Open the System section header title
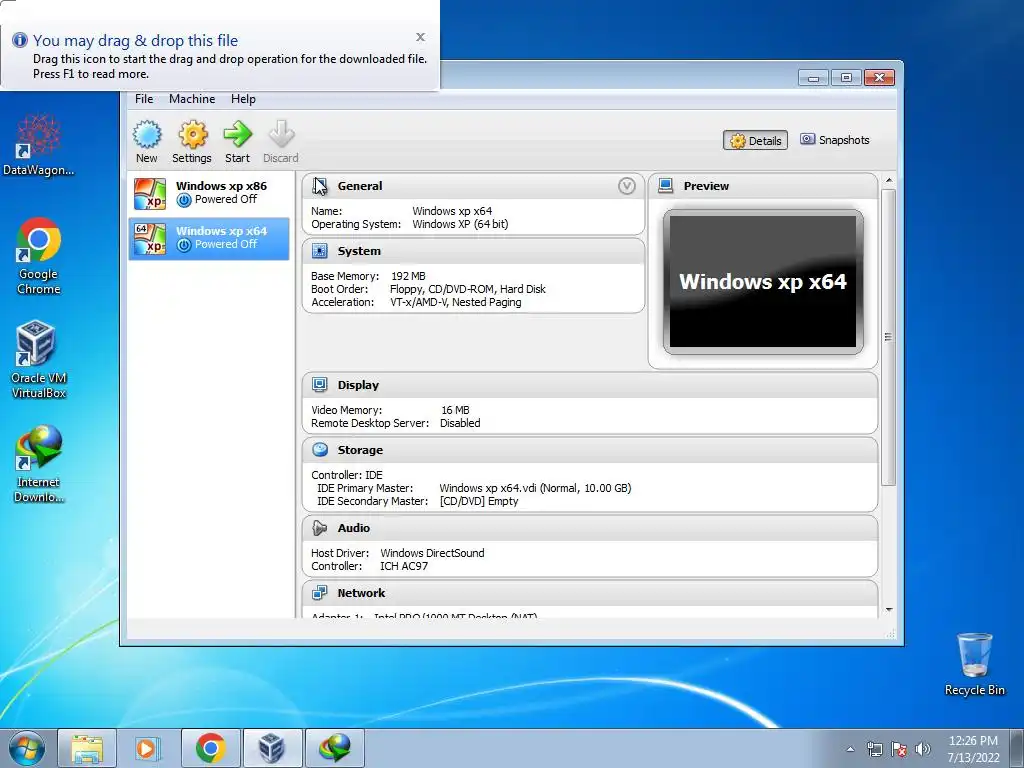Screen dimensions: 1024x768 tap(359, 251)
